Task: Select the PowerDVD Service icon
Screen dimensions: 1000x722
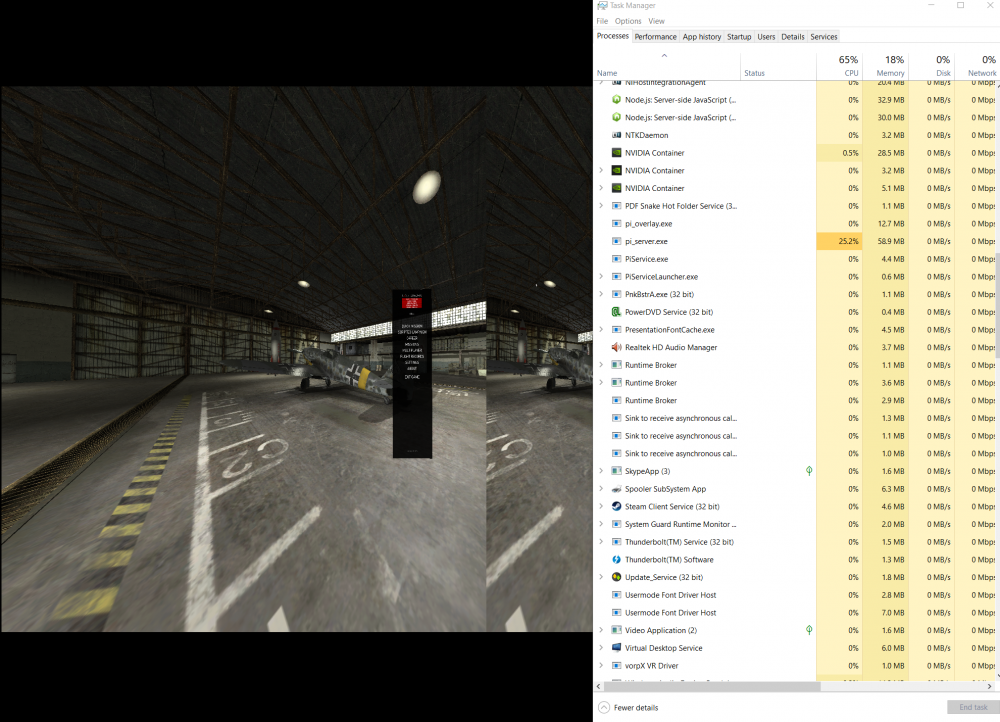Action: point(617,312)
